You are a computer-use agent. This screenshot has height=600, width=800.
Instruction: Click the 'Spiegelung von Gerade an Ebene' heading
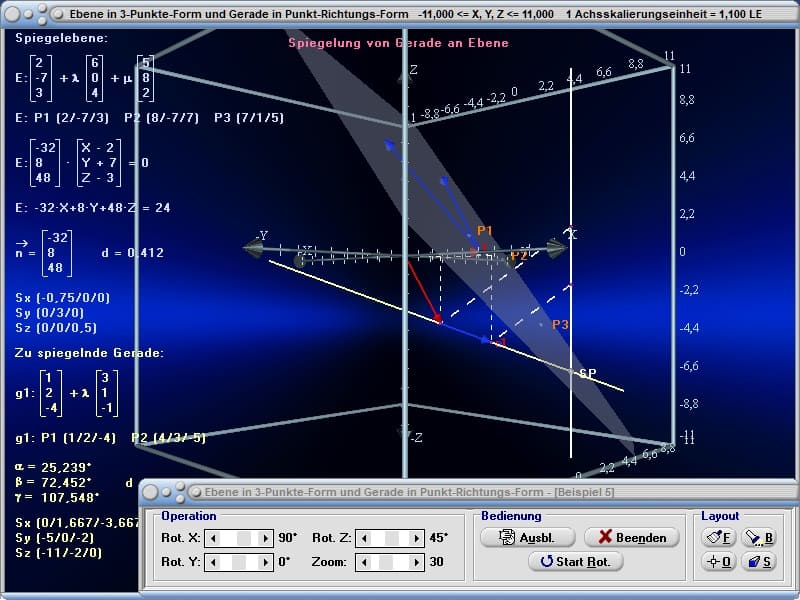pyautogui.click(x=398, y=43)
